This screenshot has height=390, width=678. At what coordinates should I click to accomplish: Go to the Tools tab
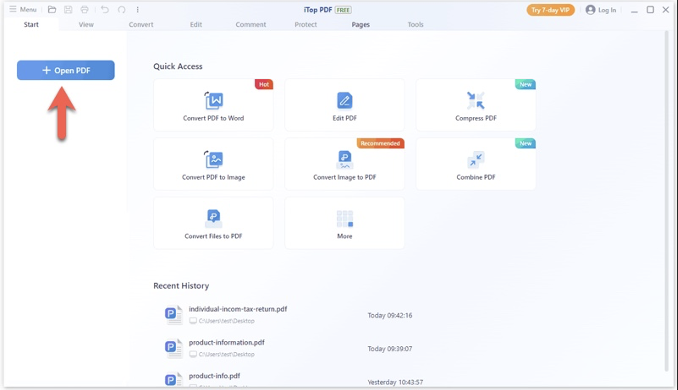coord(415,25)
